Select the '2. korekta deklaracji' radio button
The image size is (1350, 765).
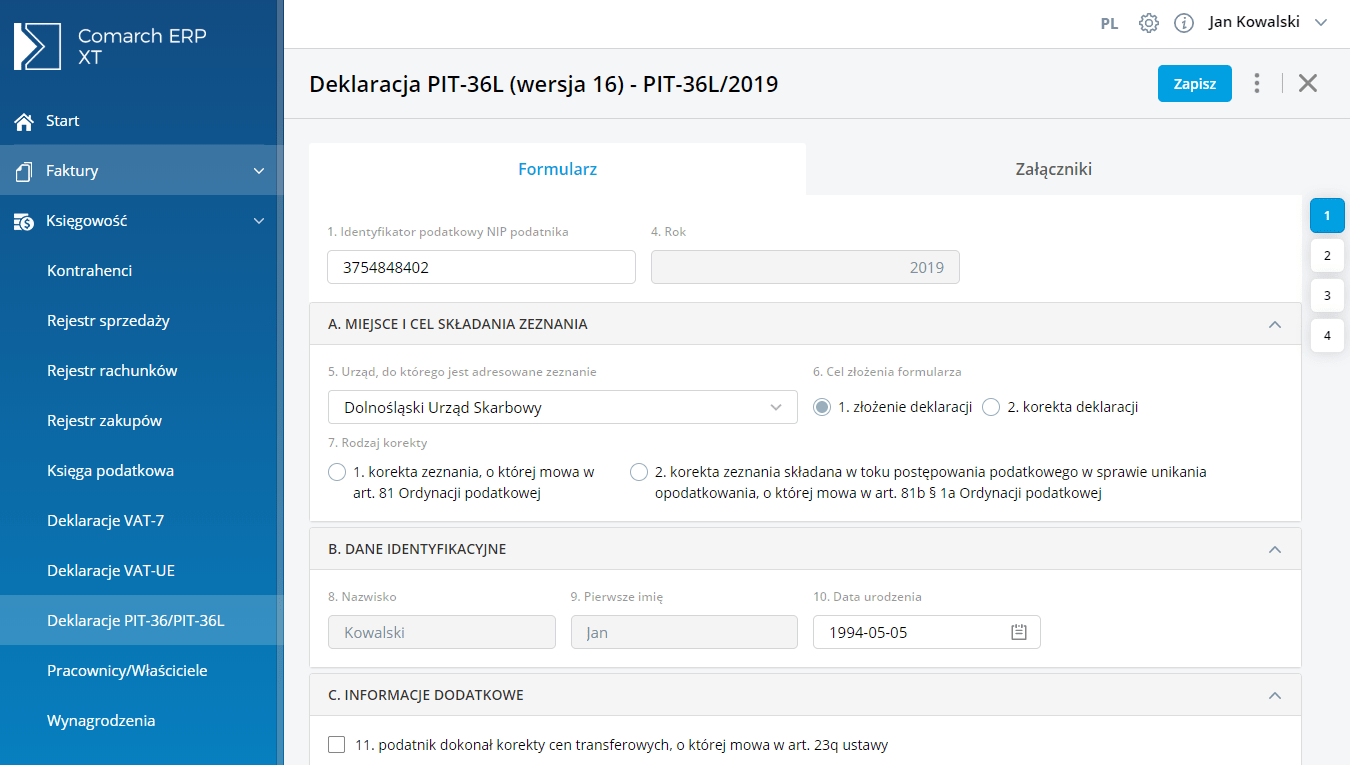pos(991,407)
